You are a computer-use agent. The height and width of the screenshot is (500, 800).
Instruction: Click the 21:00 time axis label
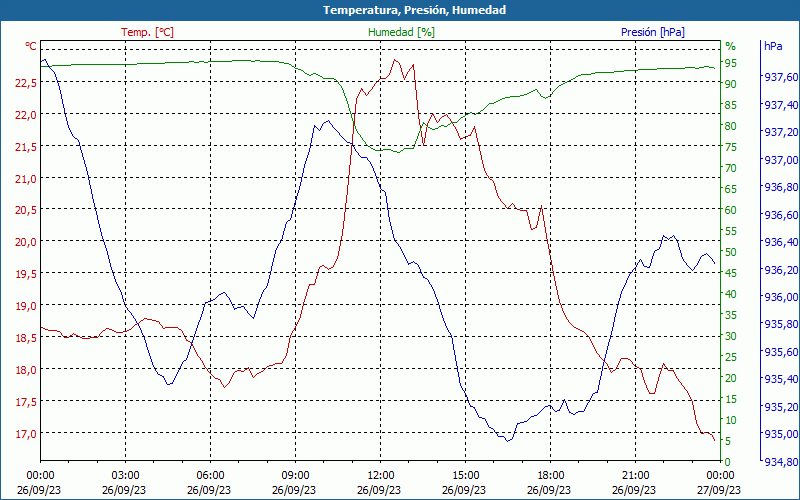(x=635, y=477)
